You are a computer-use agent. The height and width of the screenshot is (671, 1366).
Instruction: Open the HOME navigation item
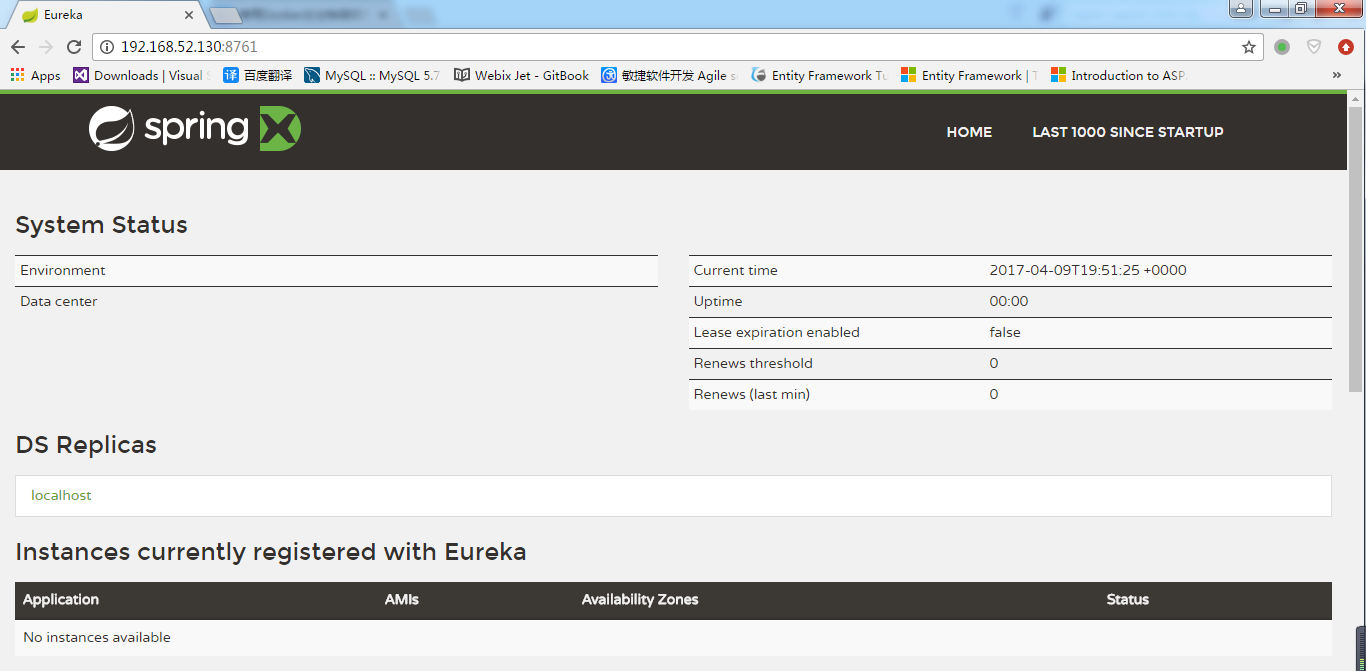969,132
